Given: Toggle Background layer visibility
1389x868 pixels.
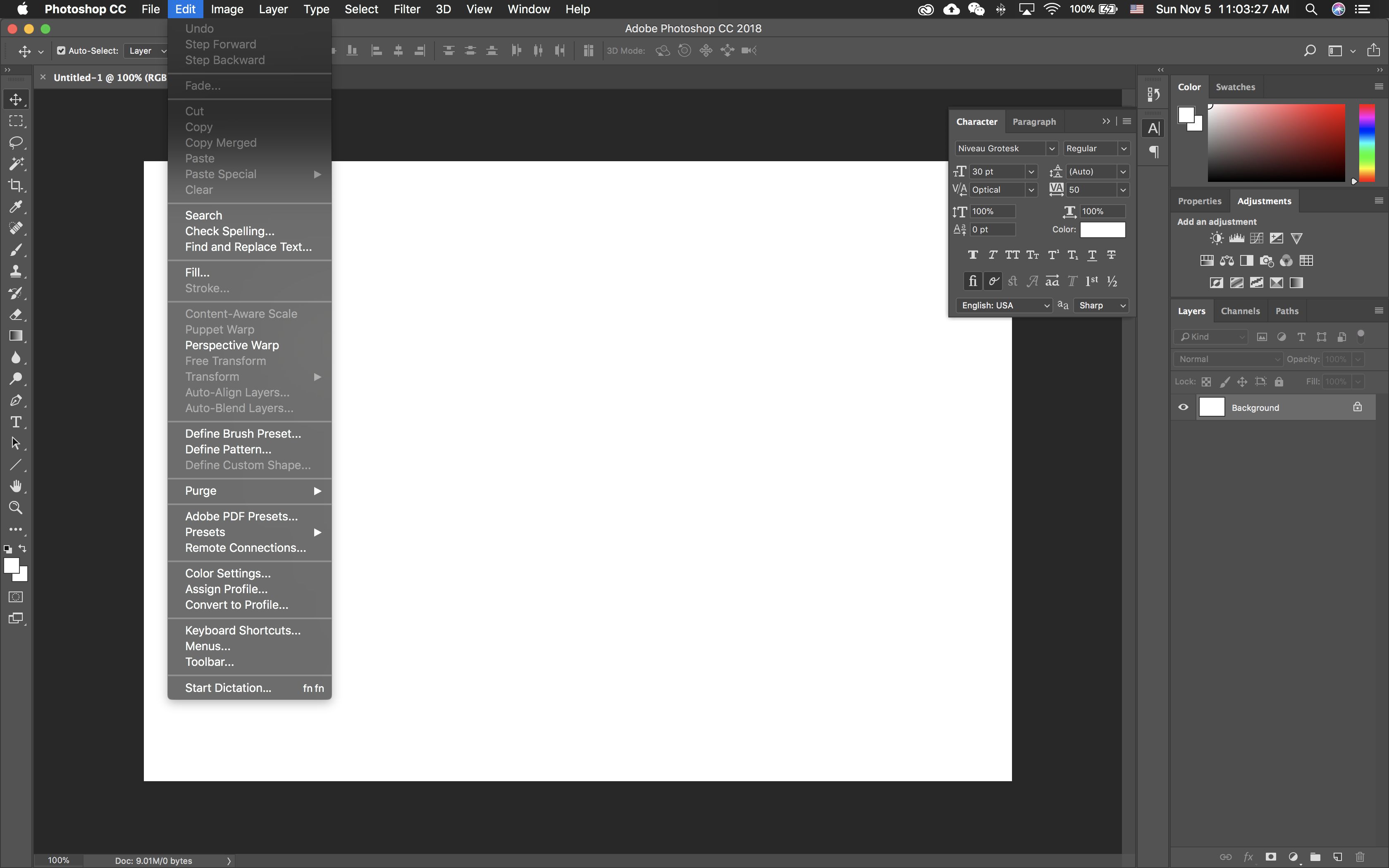Looking at the screenshot, I should pyautogui.click(x=1184, y=407).
